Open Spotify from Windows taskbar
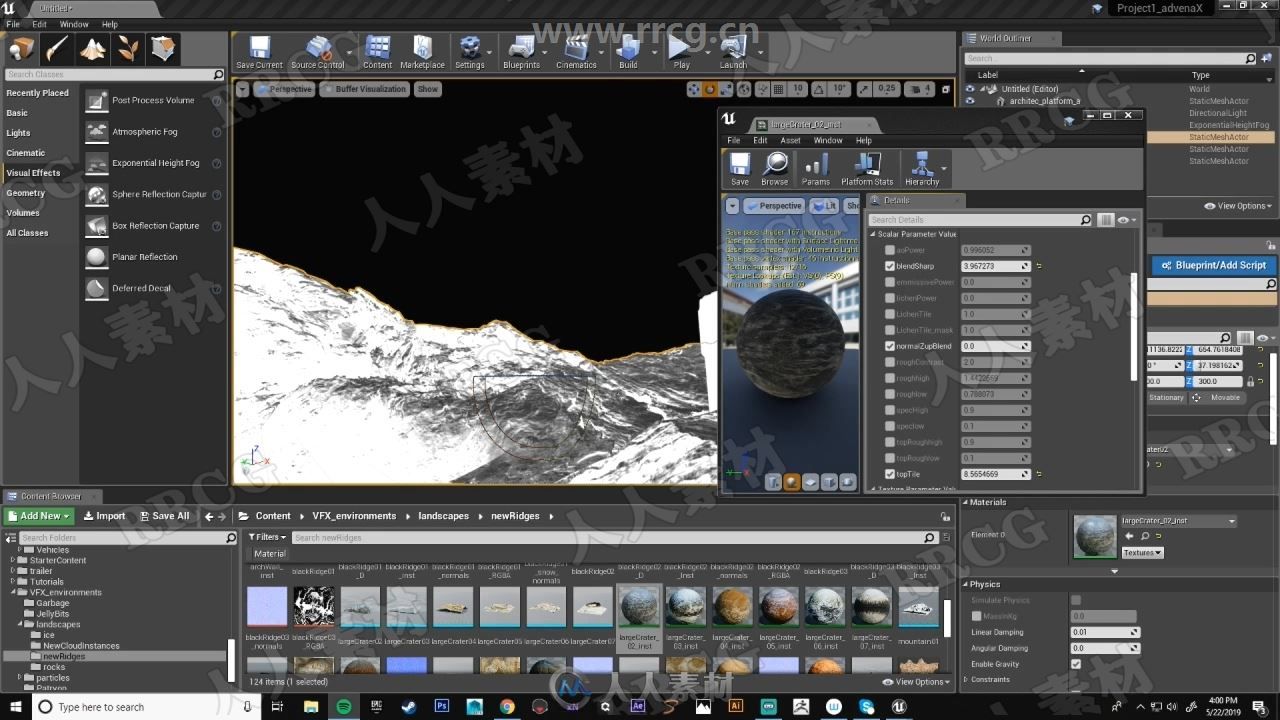The width and height of the screenshot is (1280, 720). [343, 707]
